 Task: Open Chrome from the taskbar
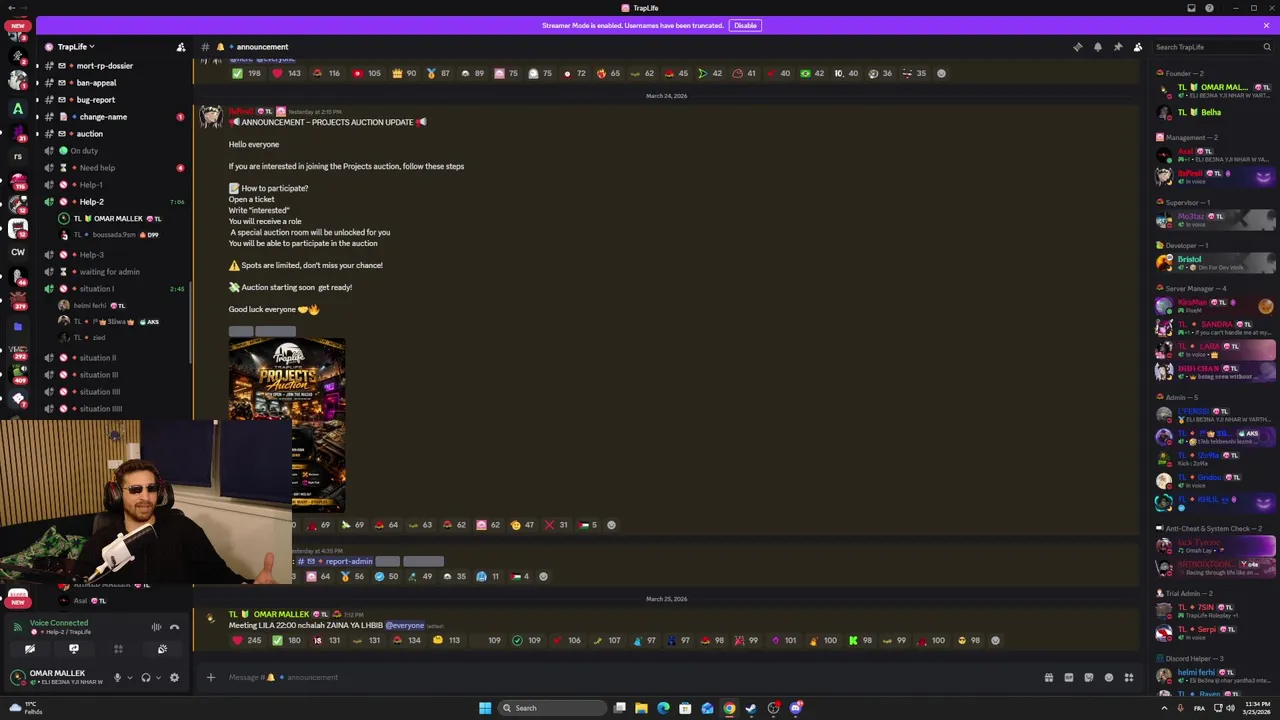[x=729, y=708]
